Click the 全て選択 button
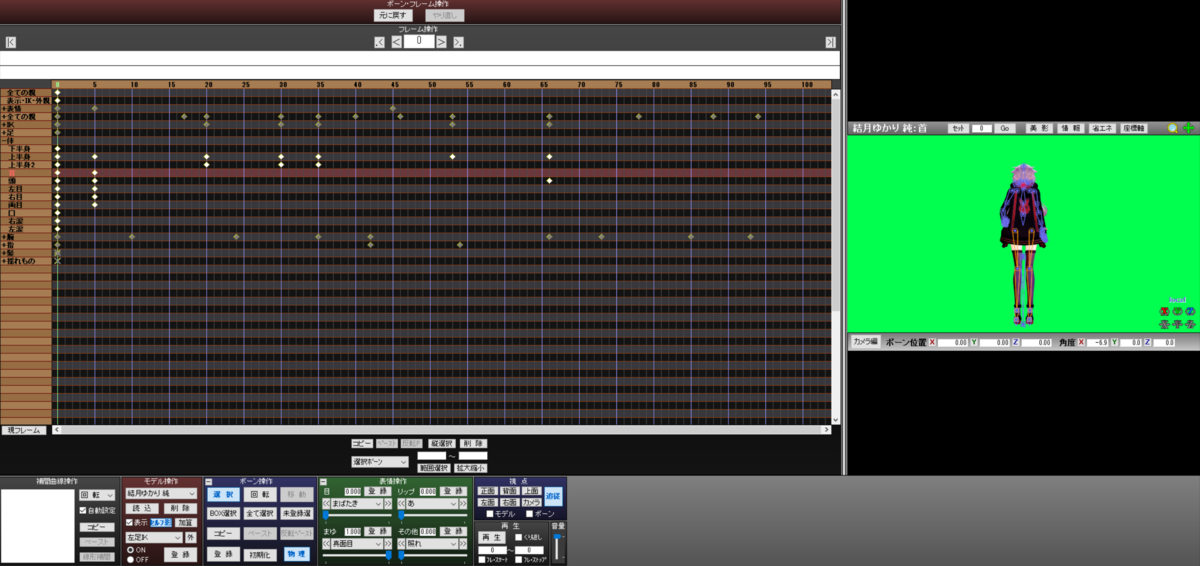This screenshot has width=1200, height=566. click(262, 514)
